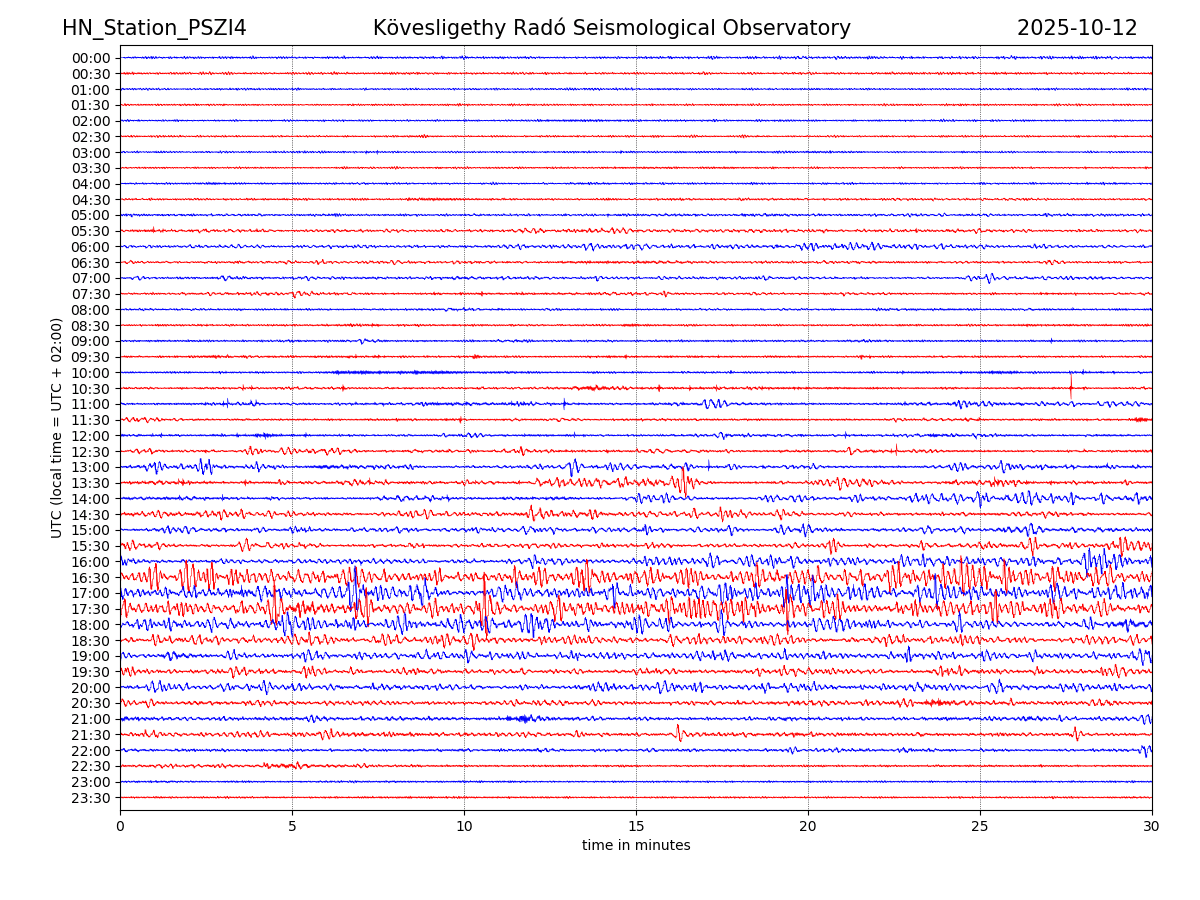The image size is (1200, 900).
Task: Click the Kövesligethy Radó Seismological Observatory heading
Action: (611, 28)
